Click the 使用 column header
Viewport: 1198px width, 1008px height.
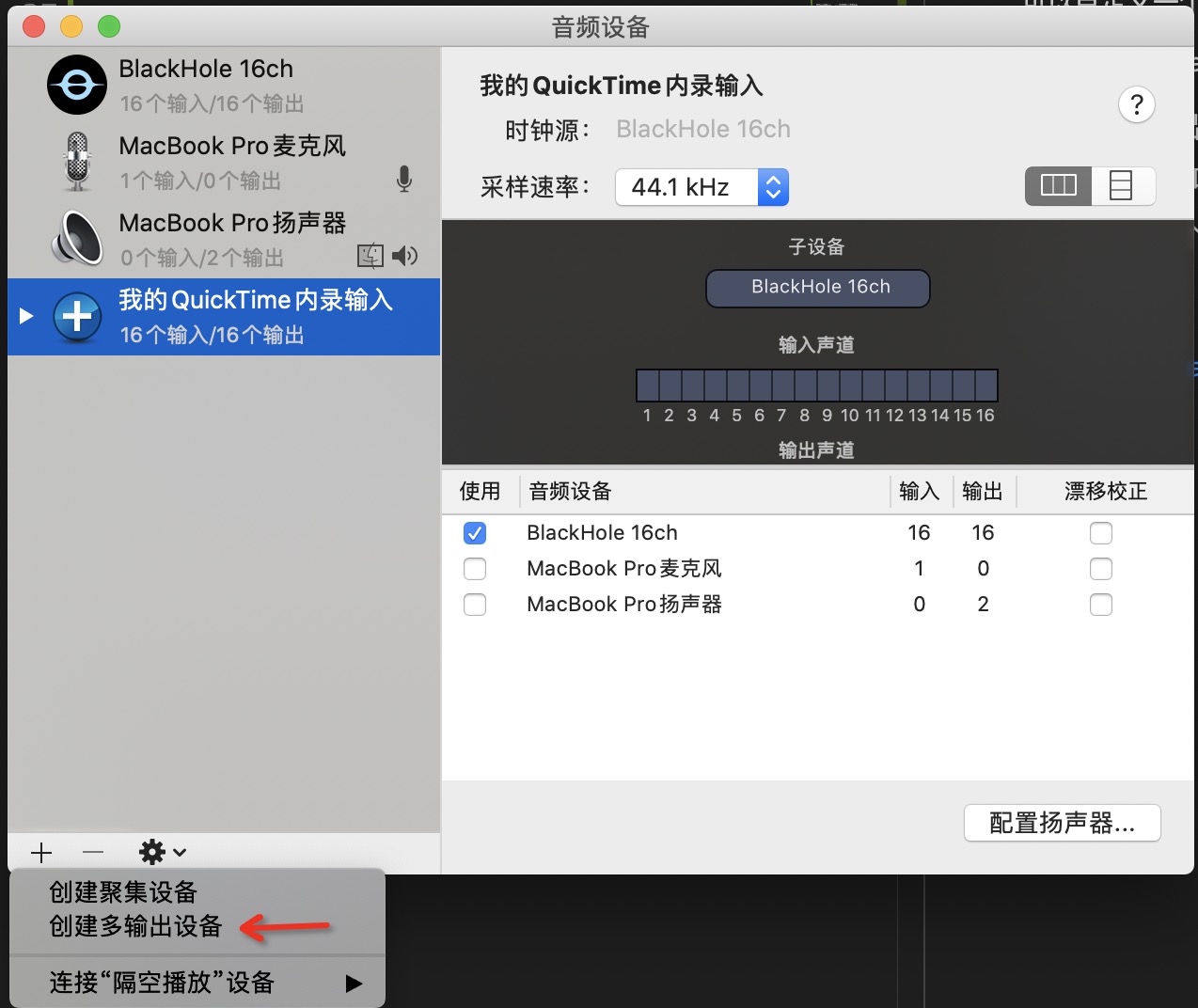(x=480, y=491)
